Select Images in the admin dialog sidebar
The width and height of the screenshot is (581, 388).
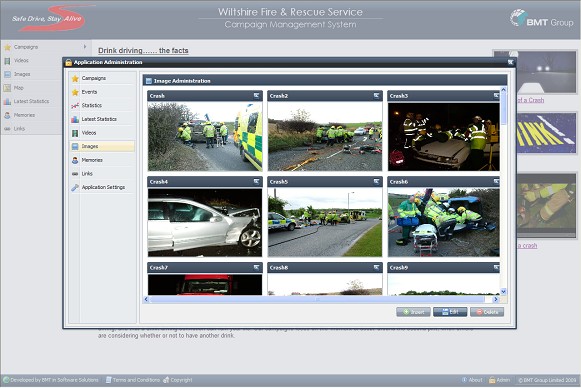[102, 146]
